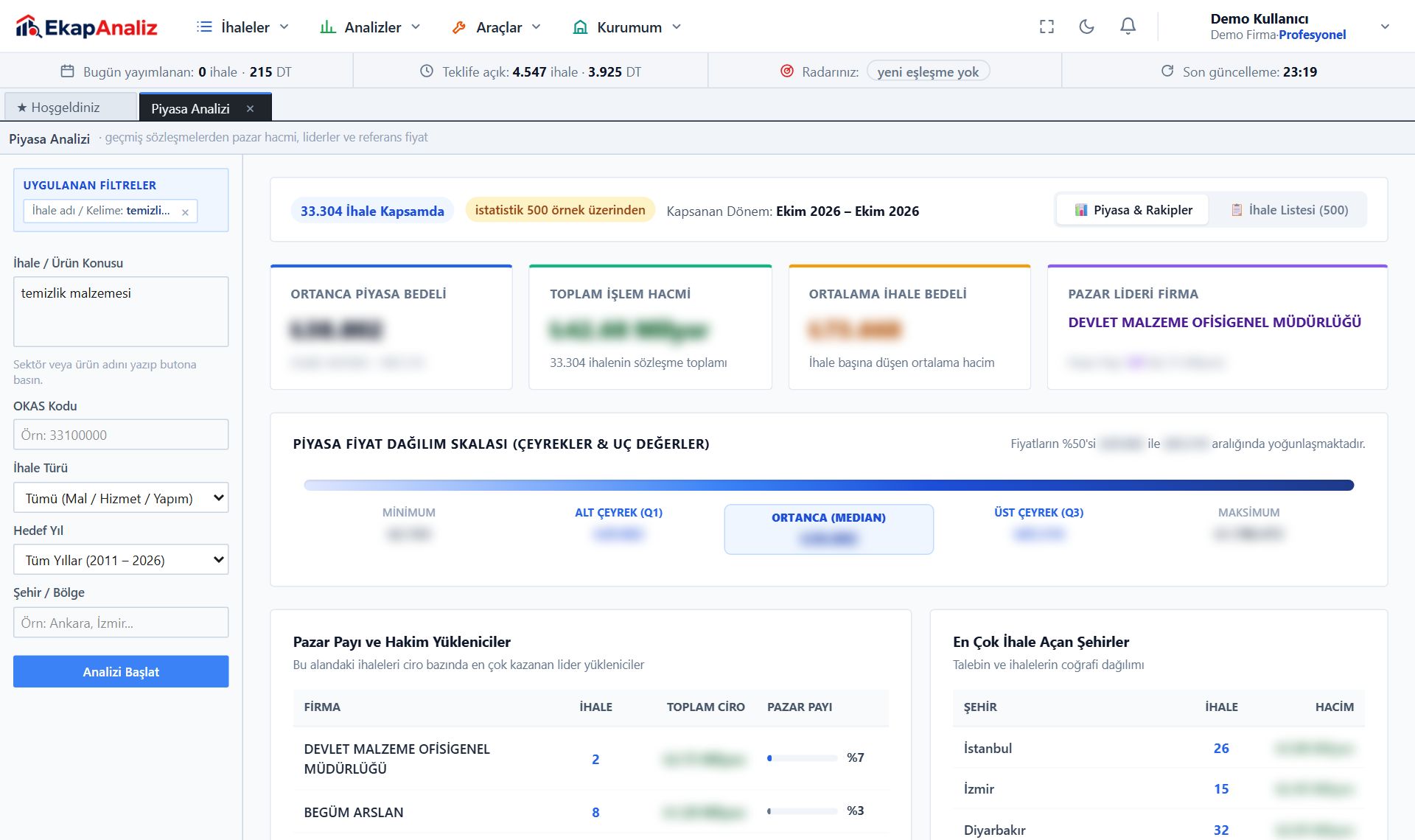Viewport: 1415px width, 840px height.
Task: Click the OKAS Kodu input field
Action: point(121,435)
